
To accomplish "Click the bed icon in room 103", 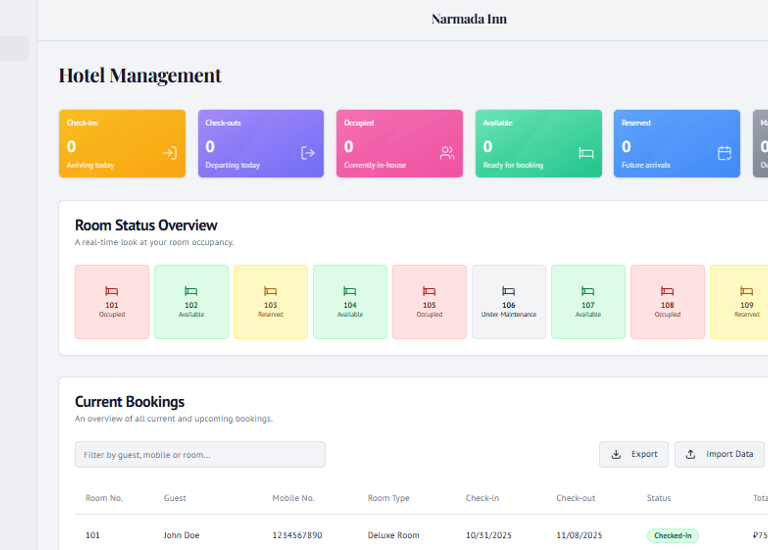I will pos(270,291).
